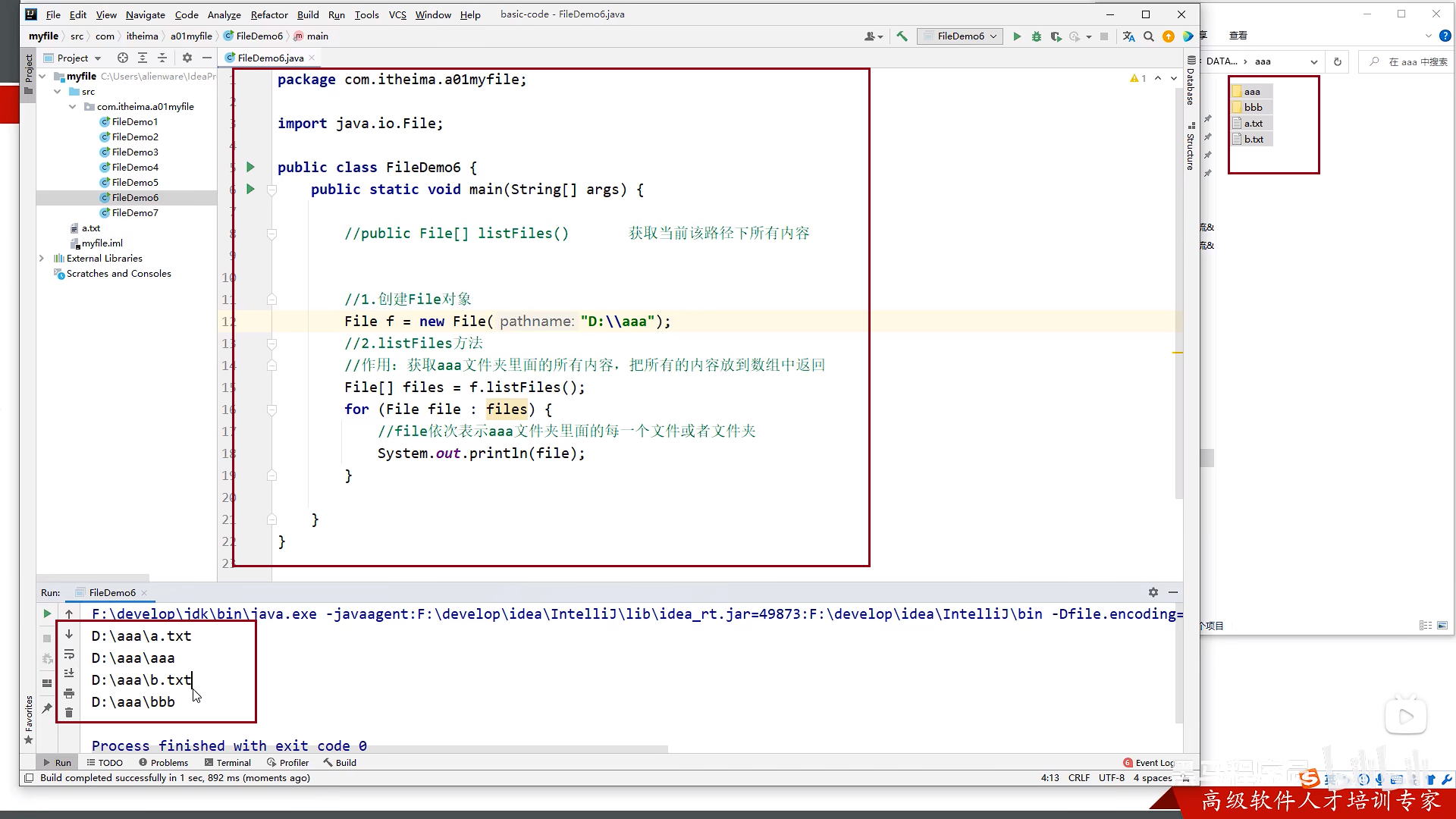Screen dimensions: 1456x819
Task: Click the print icon in the Run panel
Action: 69,693
